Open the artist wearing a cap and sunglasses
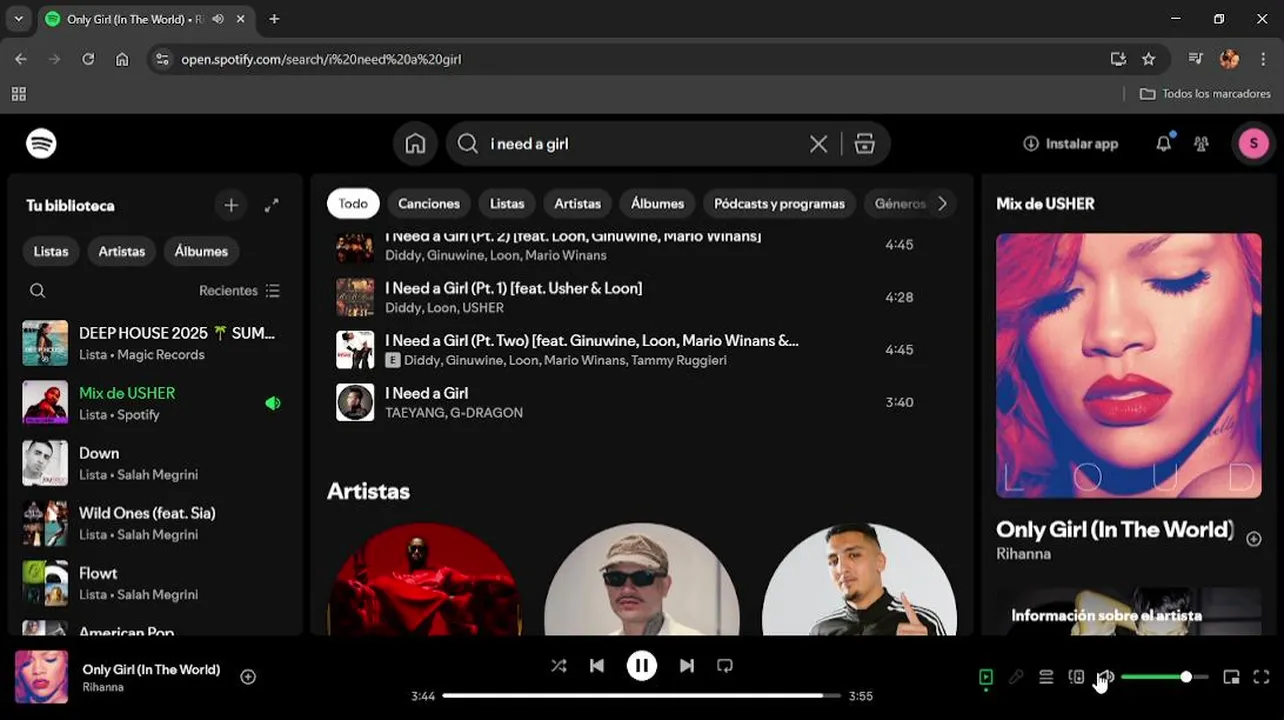1284x720 pixels. pos(642,580)
